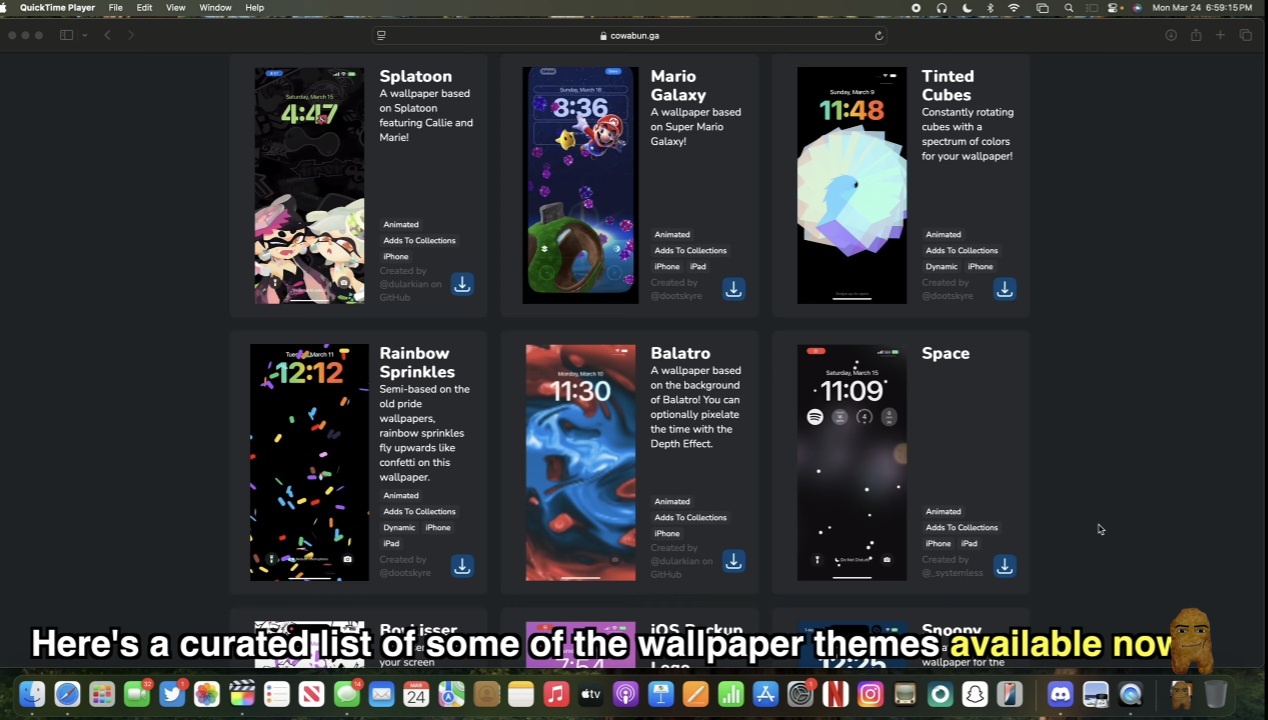Open the Safari share menu

coord(1196,35)
